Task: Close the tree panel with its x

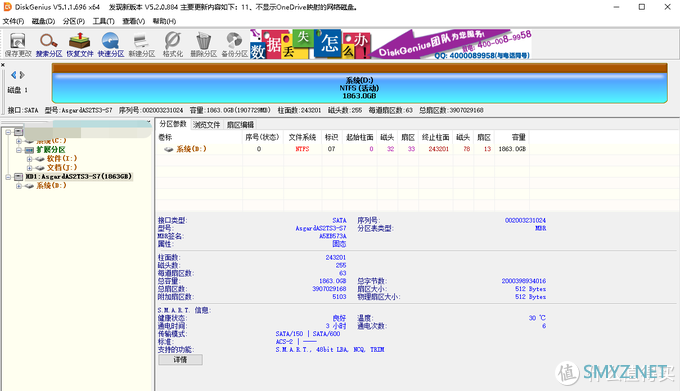Action: [x=149, y=122]
